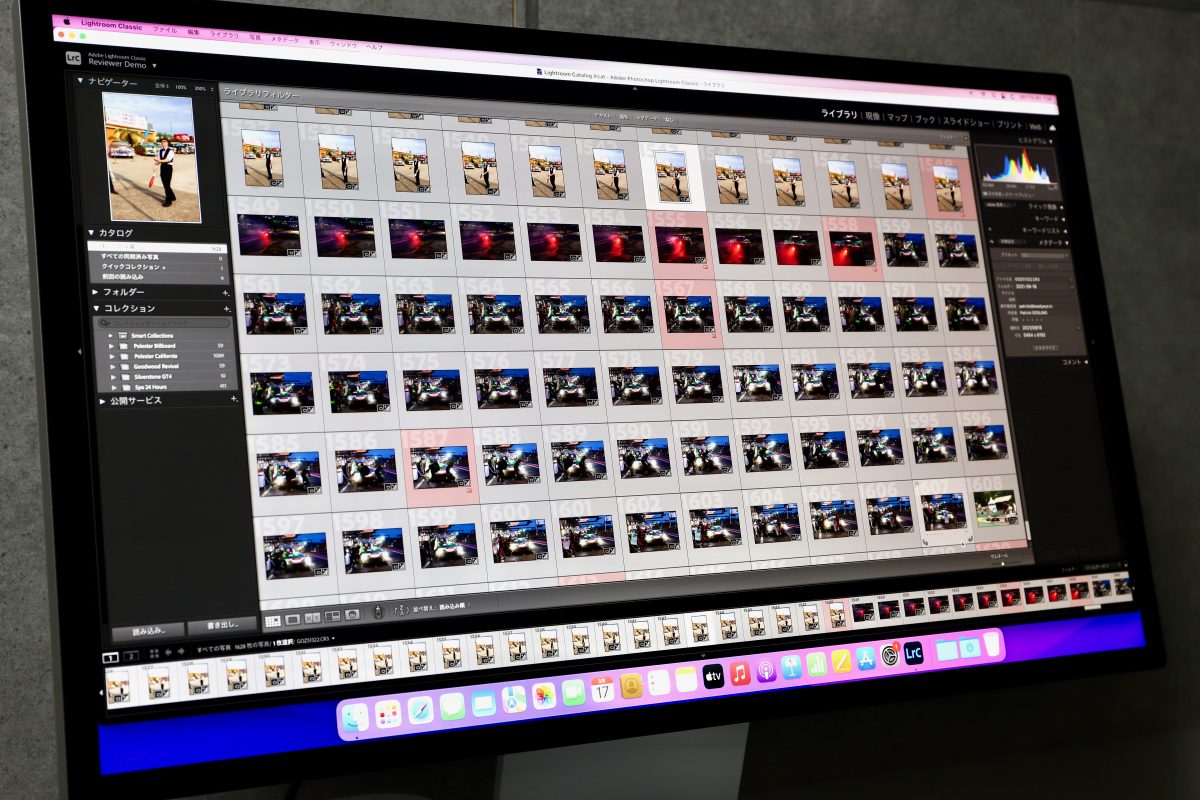The image size is (1200, 800).
Task: Select the Painter spray can tool
Action: 380,610
